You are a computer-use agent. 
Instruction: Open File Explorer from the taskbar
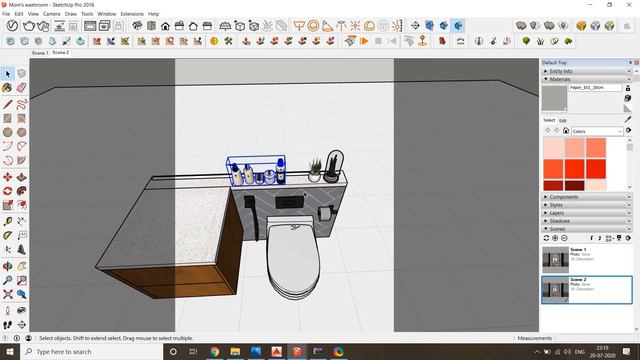coord(235,352)
